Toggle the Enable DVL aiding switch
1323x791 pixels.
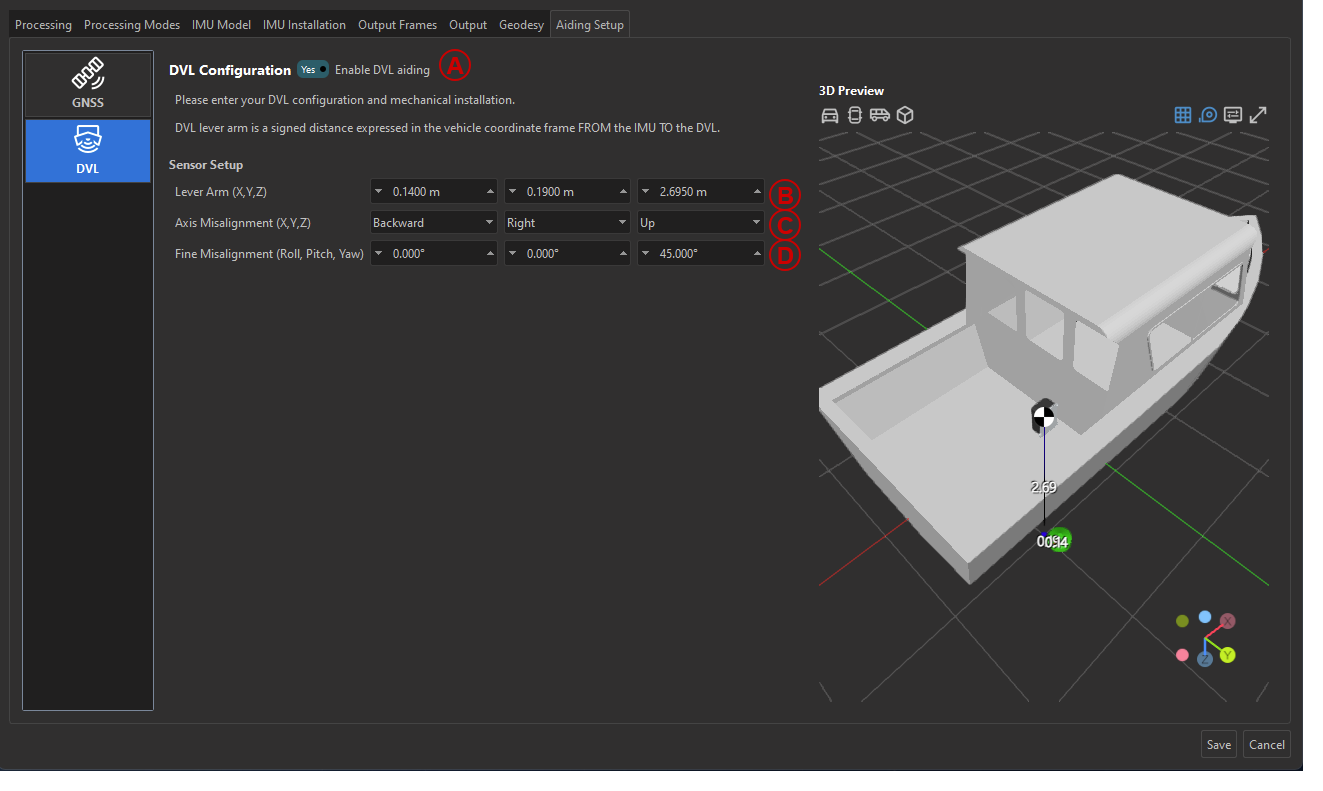[x=313, y=70]
